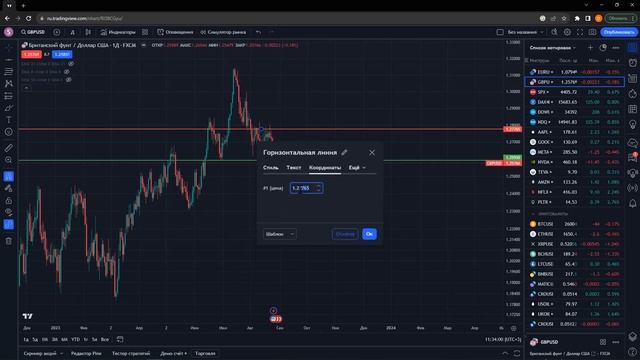This screenshot has height=360, width=640.
Task: Add symbol to compare (plus circle icon)
Action: (x=57, y=32)
